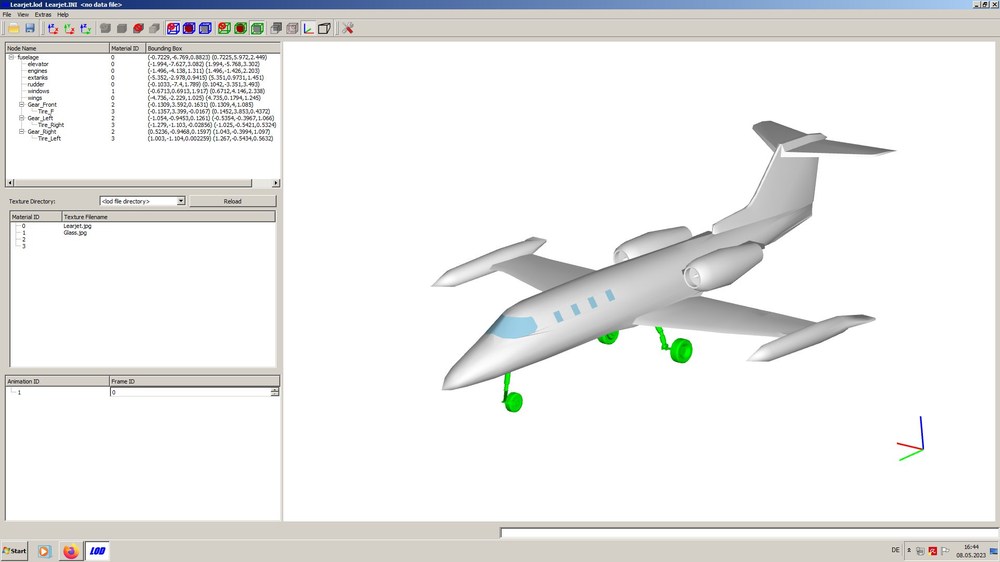Viewport: 1000px width, 562px height.
Task: Select the red sphere toolbar icon
Action: pos(138,28)
